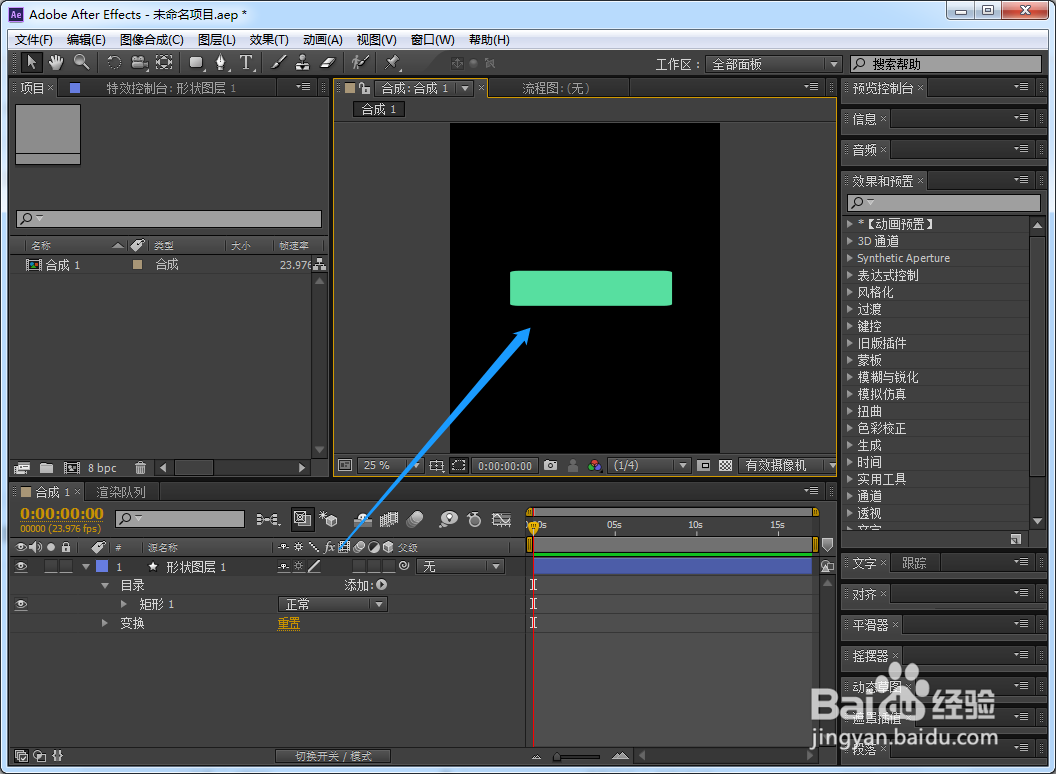The image size is (1056, 774).
Task: Select the Puppet Pin tool
Action: tap(391, 63)
